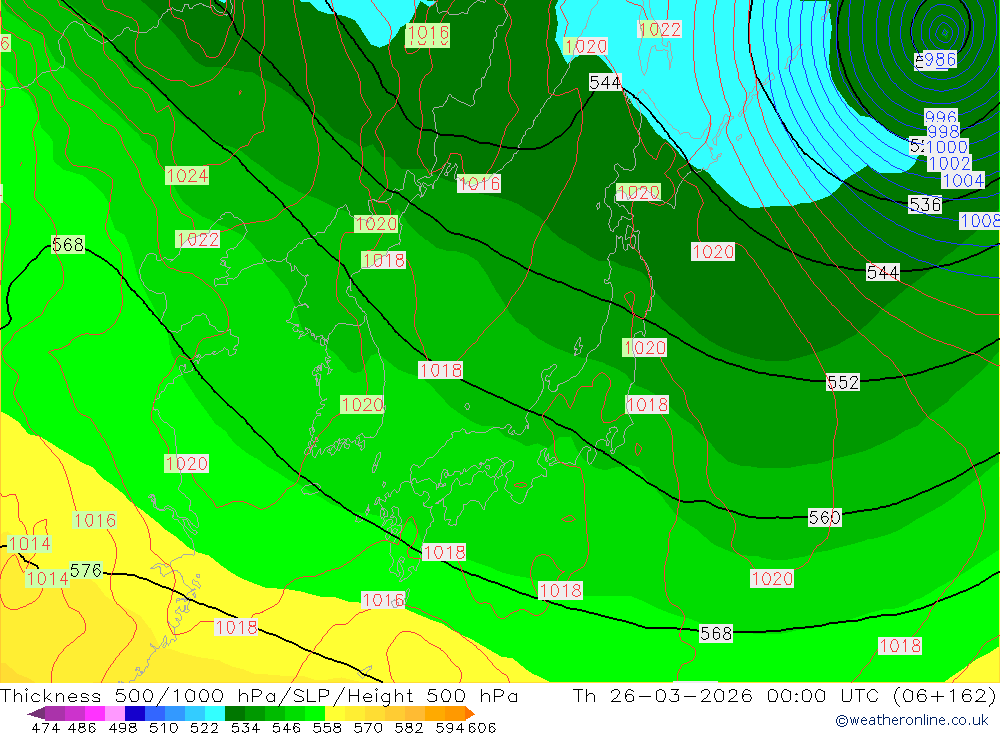1000x733 pixels.
Task: Click the '1018' label just beneath 1020 over Korea
Action: [383, 260]
